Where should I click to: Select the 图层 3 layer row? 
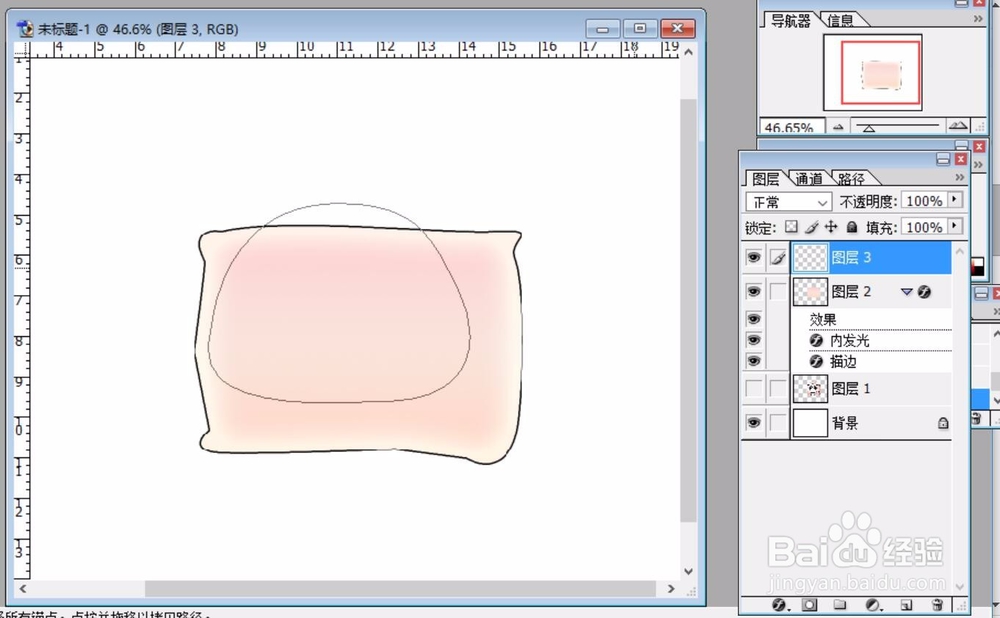click(871, 258)
